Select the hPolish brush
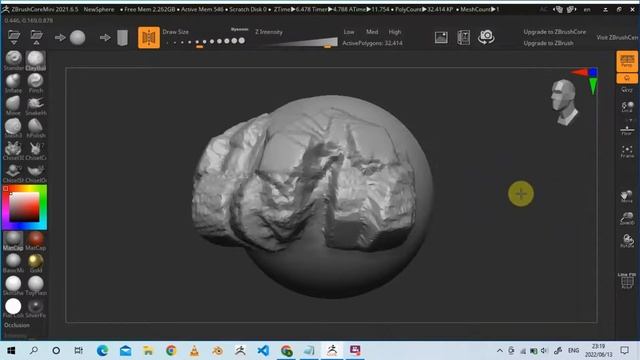This screenshot has height=360, width=640. point(36,128)
